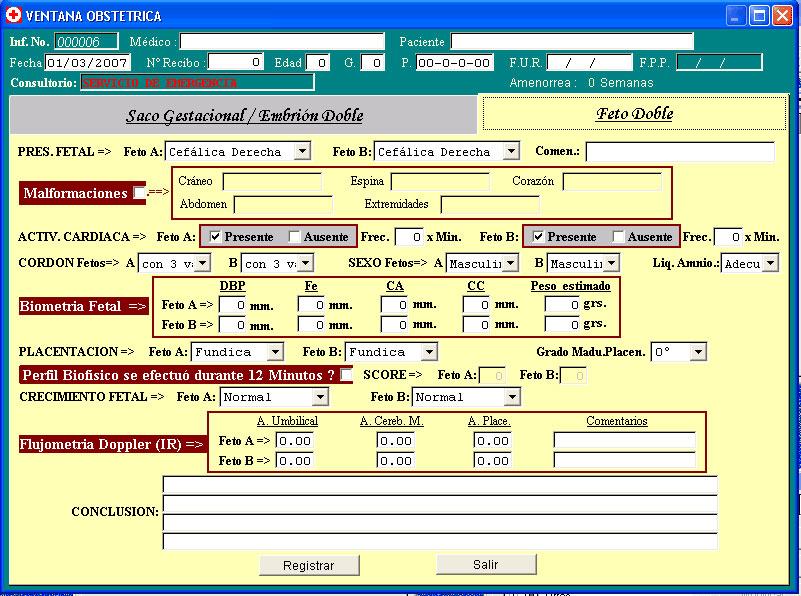Expand Grado Madu.Placen. dropdown
Image resolution: width=801 pixels, height=596 pixels.
click(x=698, y=351)
